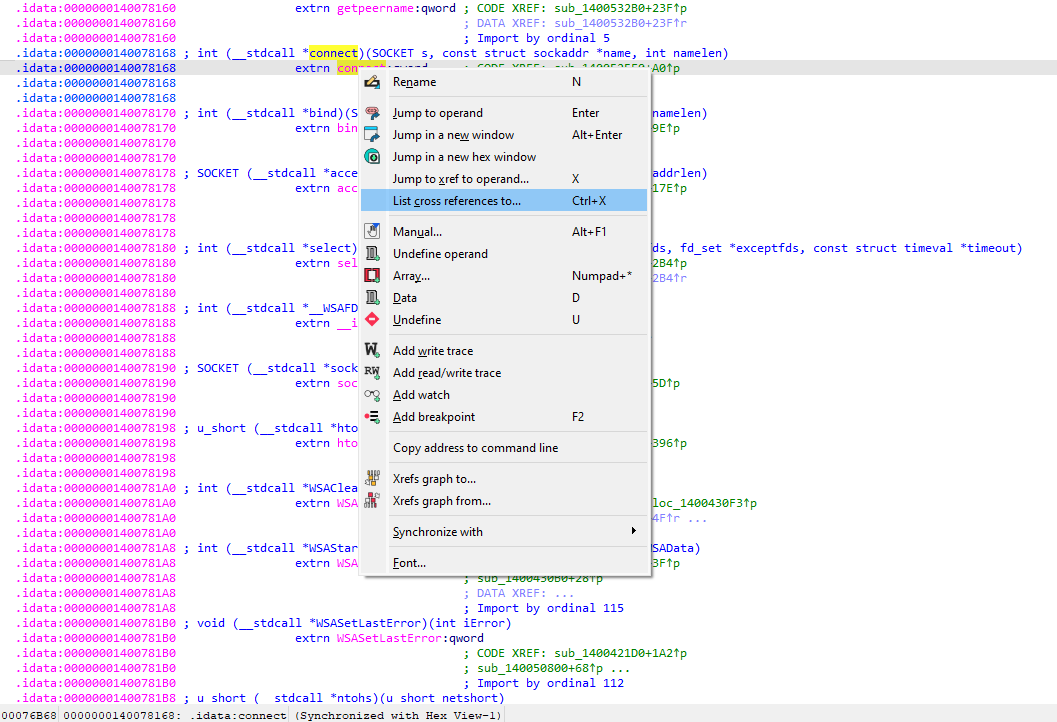Screen dimensions: 1057x722
Task: Click the Jump in a new hex window icon
Action: 372,157
